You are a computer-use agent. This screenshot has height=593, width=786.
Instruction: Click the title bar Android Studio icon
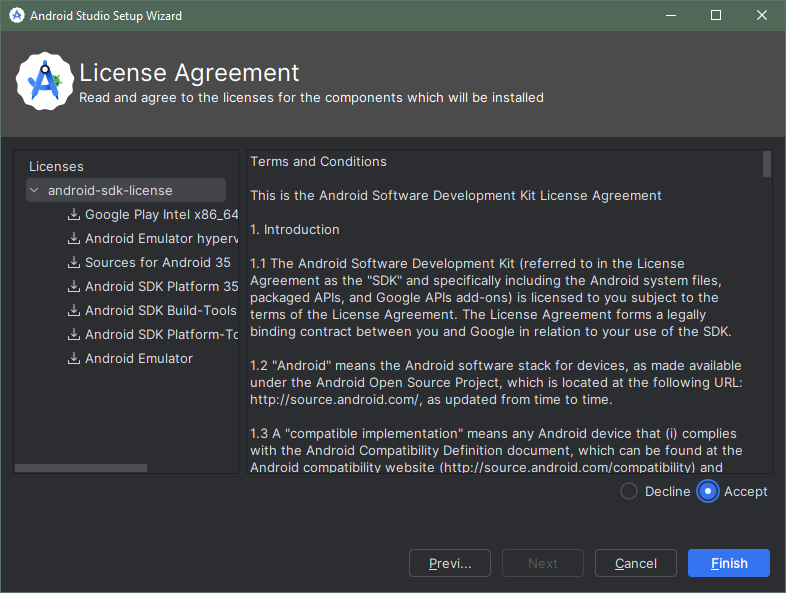17,16
